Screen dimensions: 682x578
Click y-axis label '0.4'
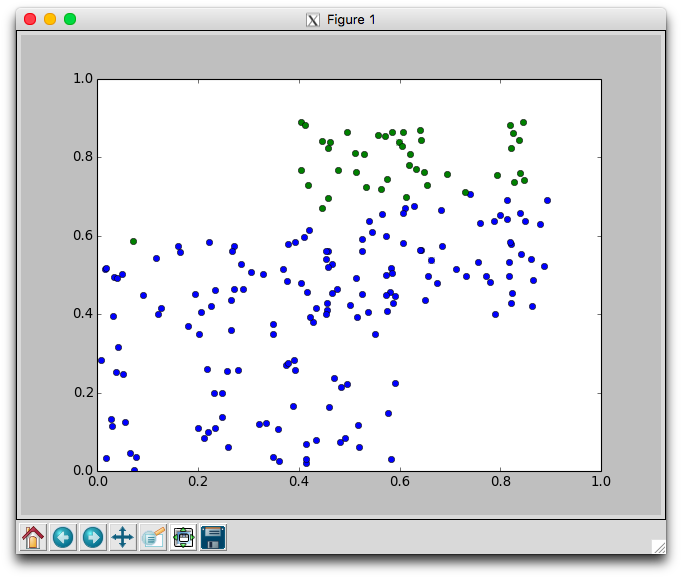point(83,314)
